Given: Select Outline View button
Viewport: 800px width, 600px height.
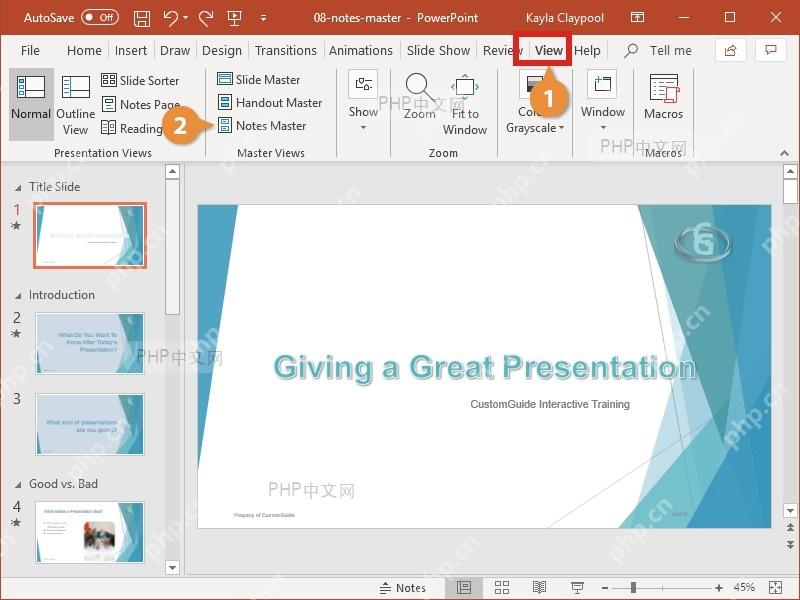Looking at the screenshot, I should pos(76,105).
